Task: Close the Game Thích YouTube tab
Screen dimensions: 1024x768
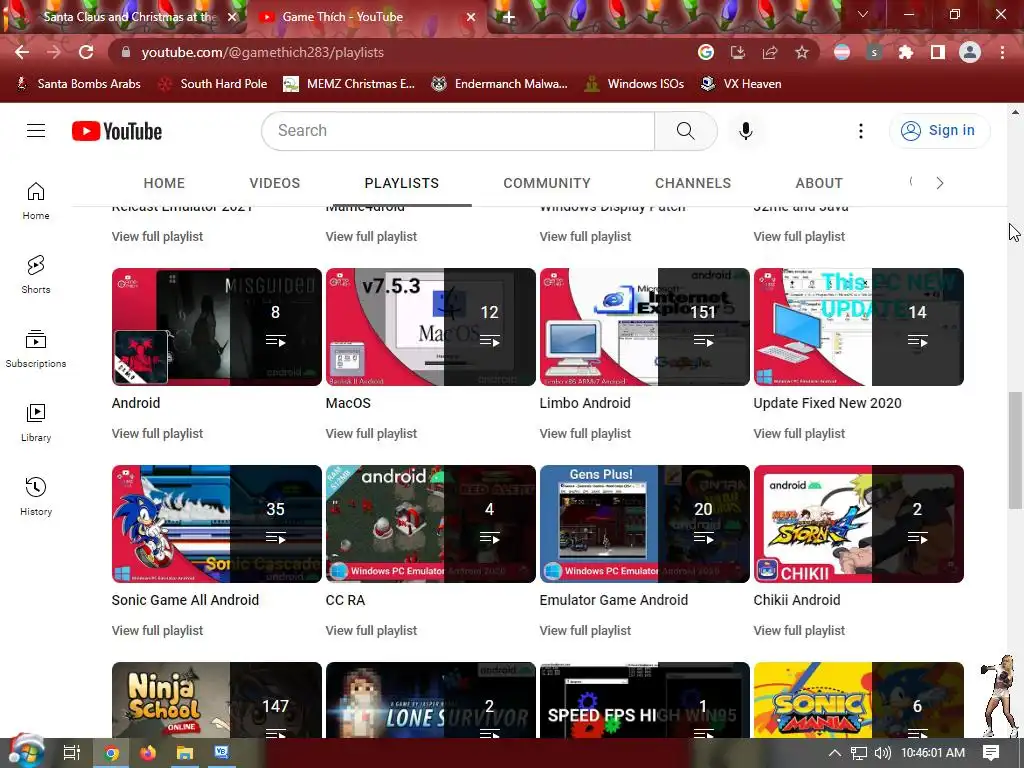Action: (471, 18)
